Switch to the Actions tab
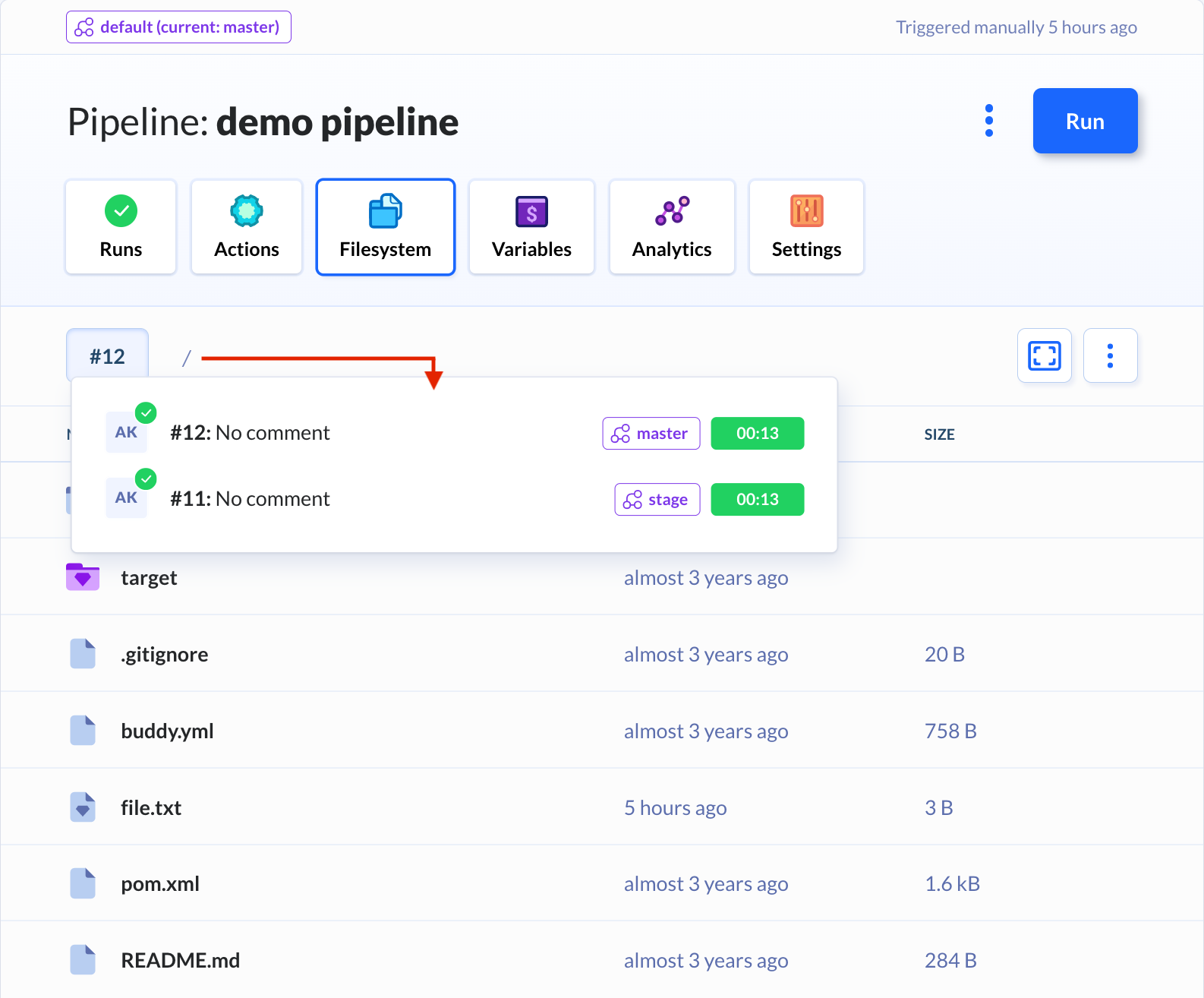The width and height of the screenshot is (1204, 998). pyautogui.click(x=247, y=226)
